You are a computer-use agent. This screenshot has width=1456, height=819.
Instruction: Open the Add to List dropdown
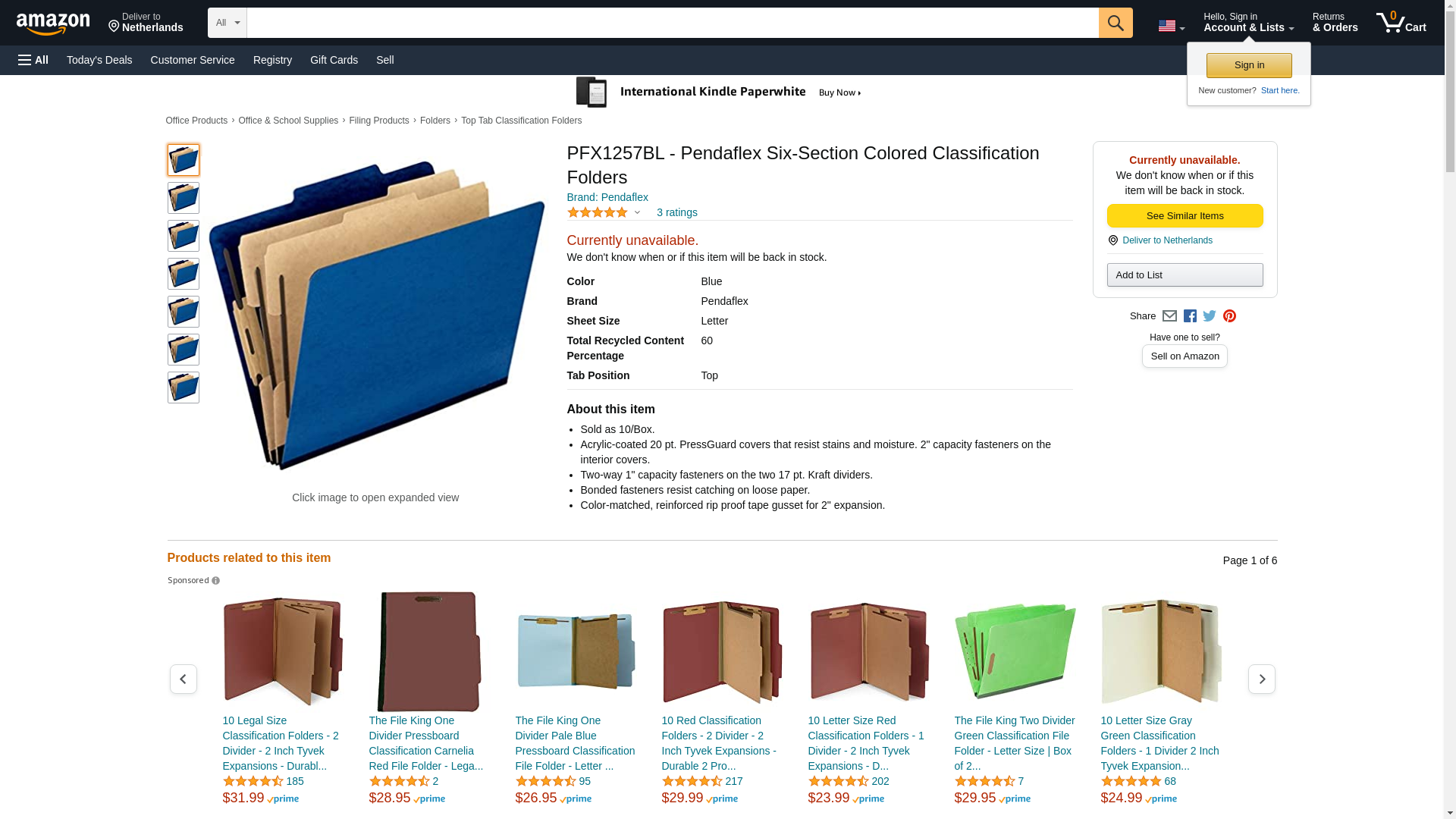[1184, 275]
